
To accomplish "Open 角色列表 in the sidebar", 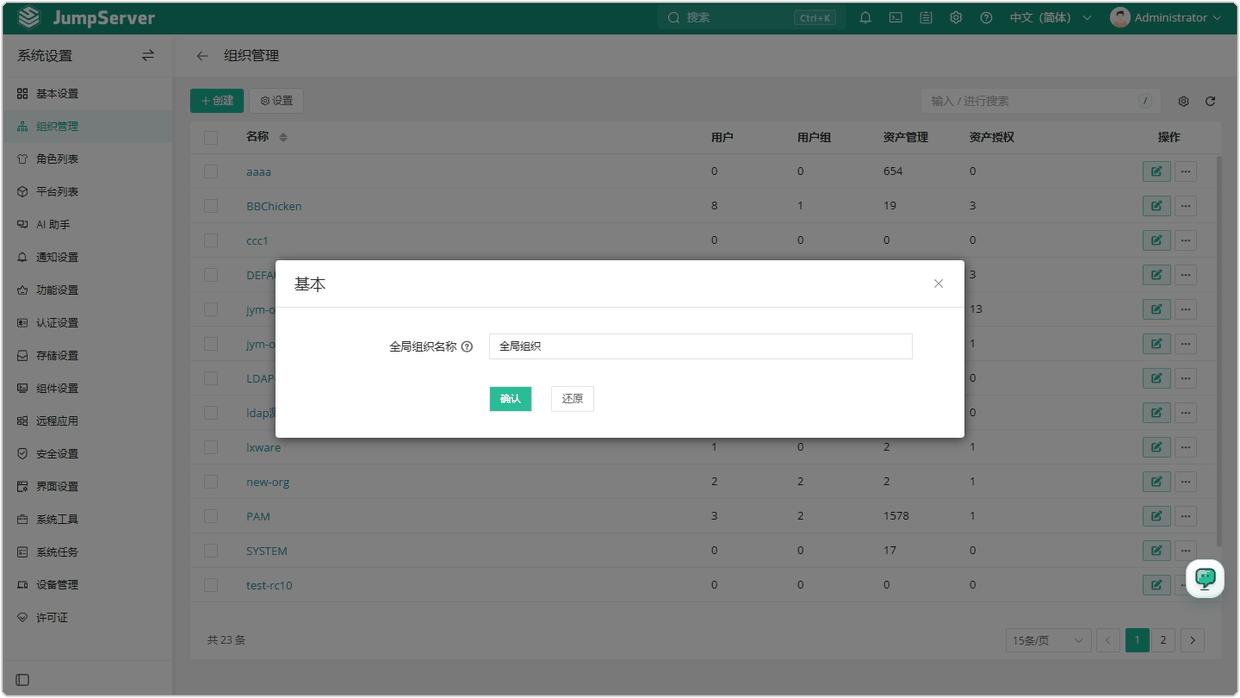I will (x=86, y=159).
